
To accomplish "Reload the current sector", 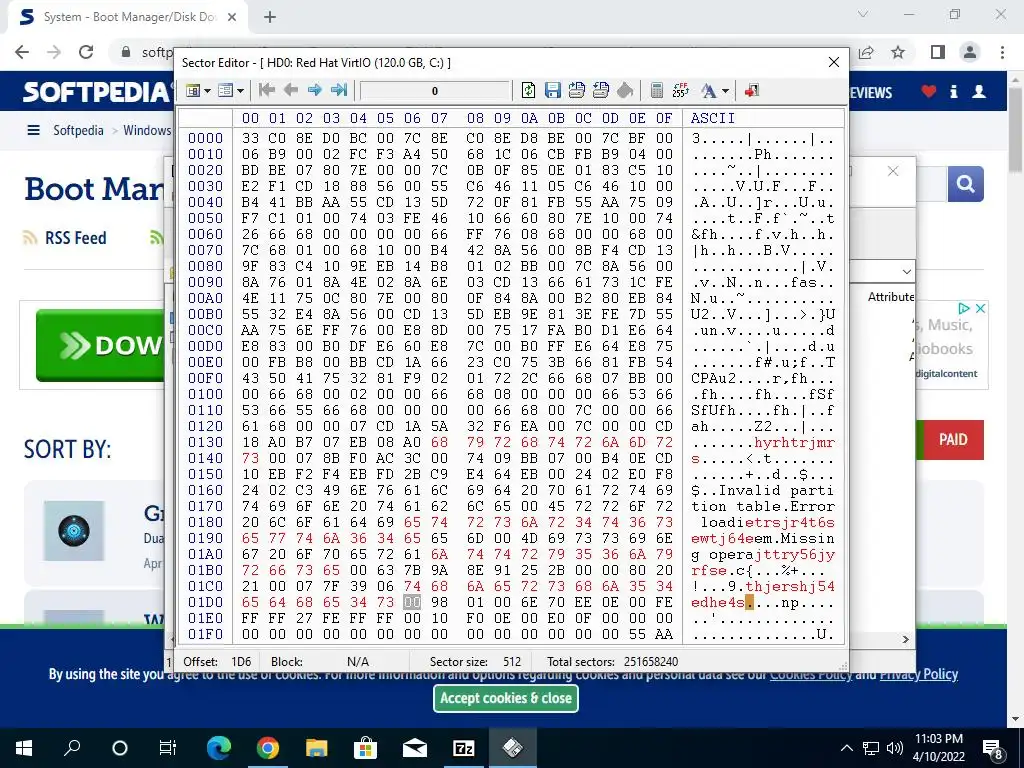I will click(528, 90).
